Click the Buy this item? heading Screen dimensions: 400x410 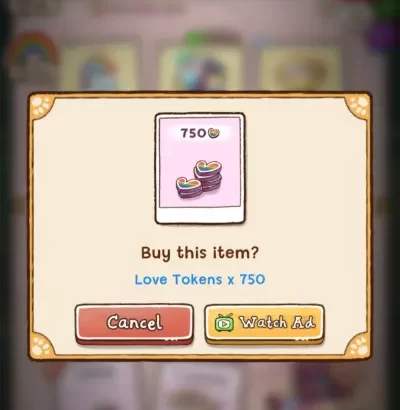(200, 253)
